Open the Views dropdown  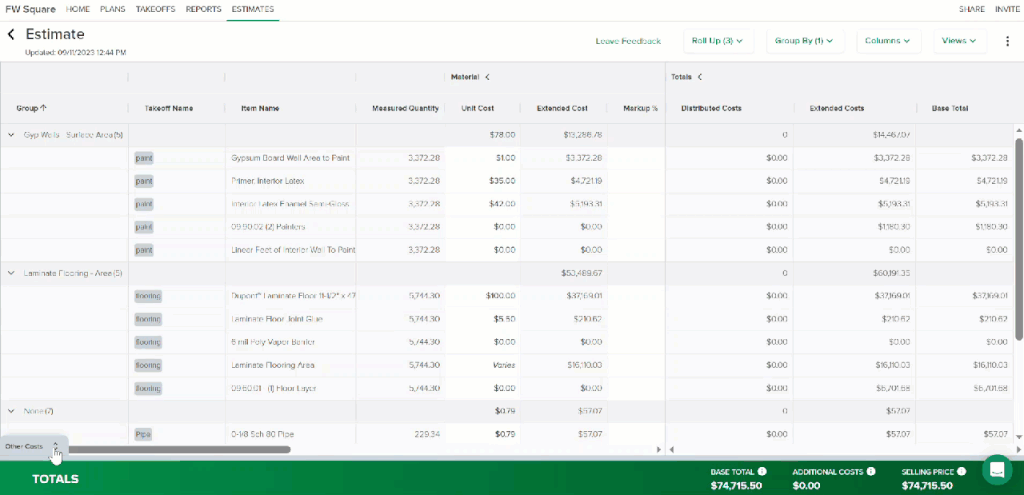click(x=959, y=41)
